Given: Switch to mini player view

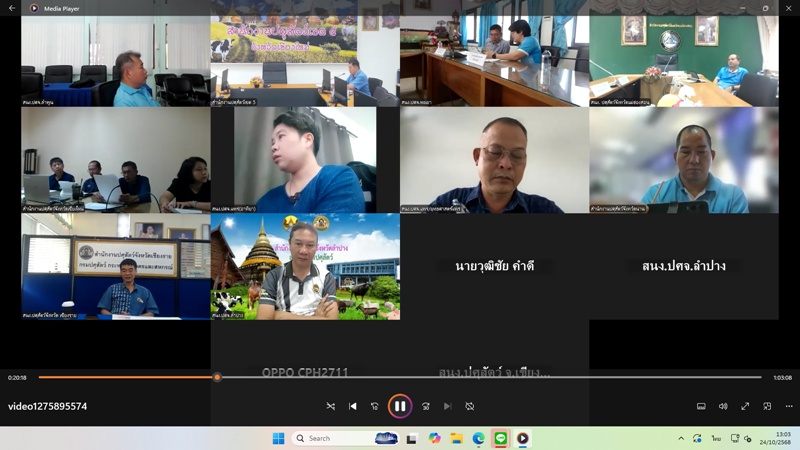Looking at the screenshot, I should [x=767, y=406].
